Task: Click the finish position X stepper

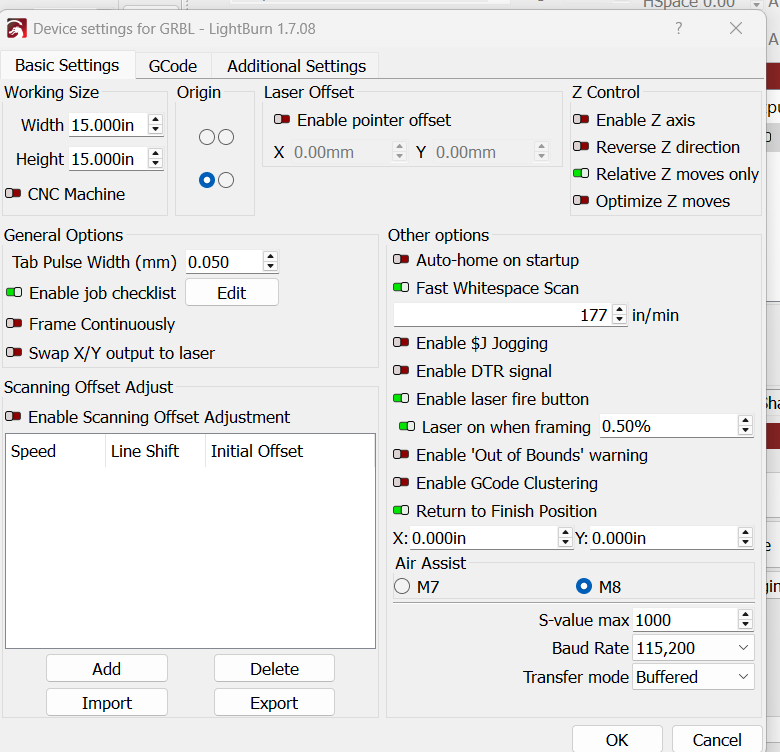Action: 565,538
